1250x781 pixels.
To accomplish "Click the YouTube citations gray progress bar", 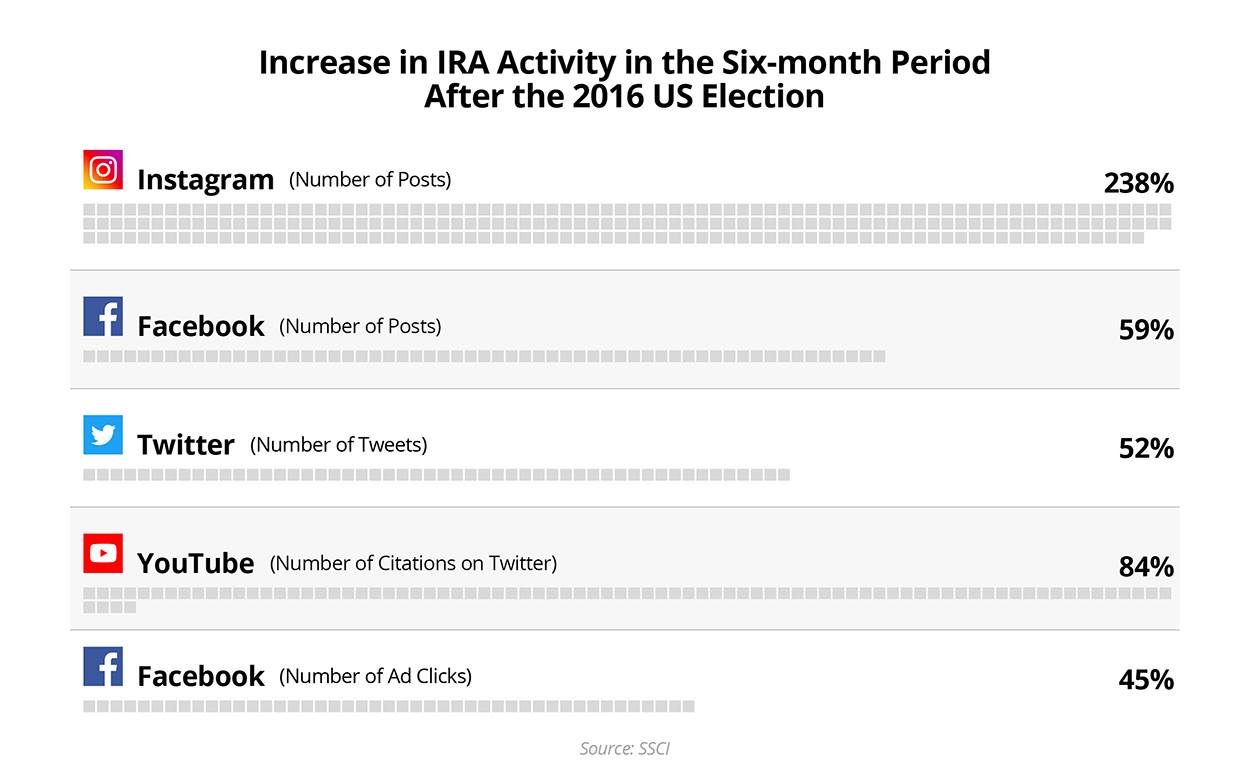I will coord(627,600).
